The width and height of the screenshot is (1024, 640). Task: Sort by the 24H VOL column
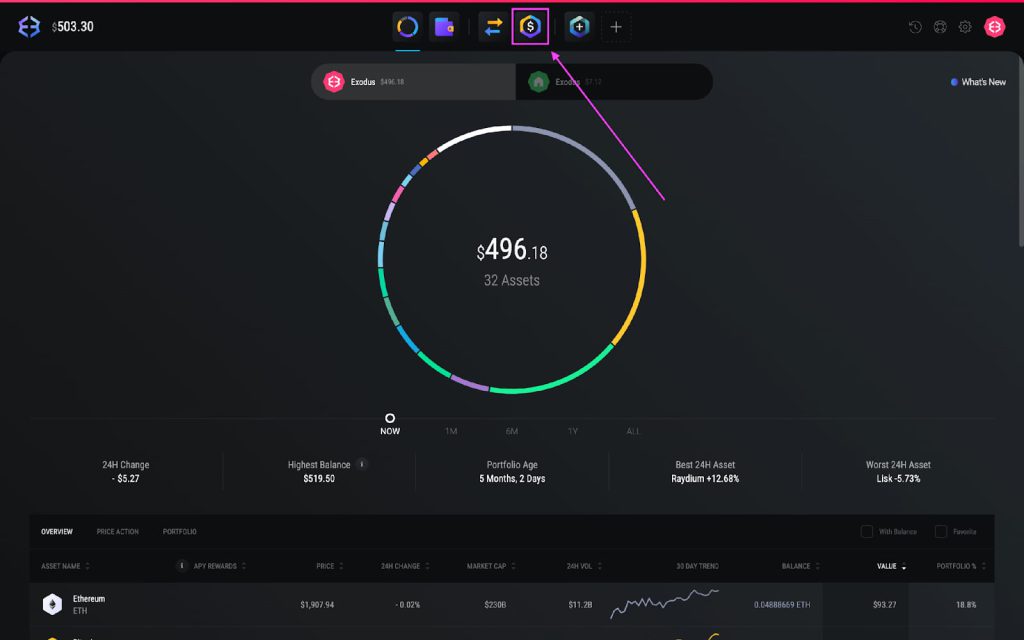click(584, 566)
